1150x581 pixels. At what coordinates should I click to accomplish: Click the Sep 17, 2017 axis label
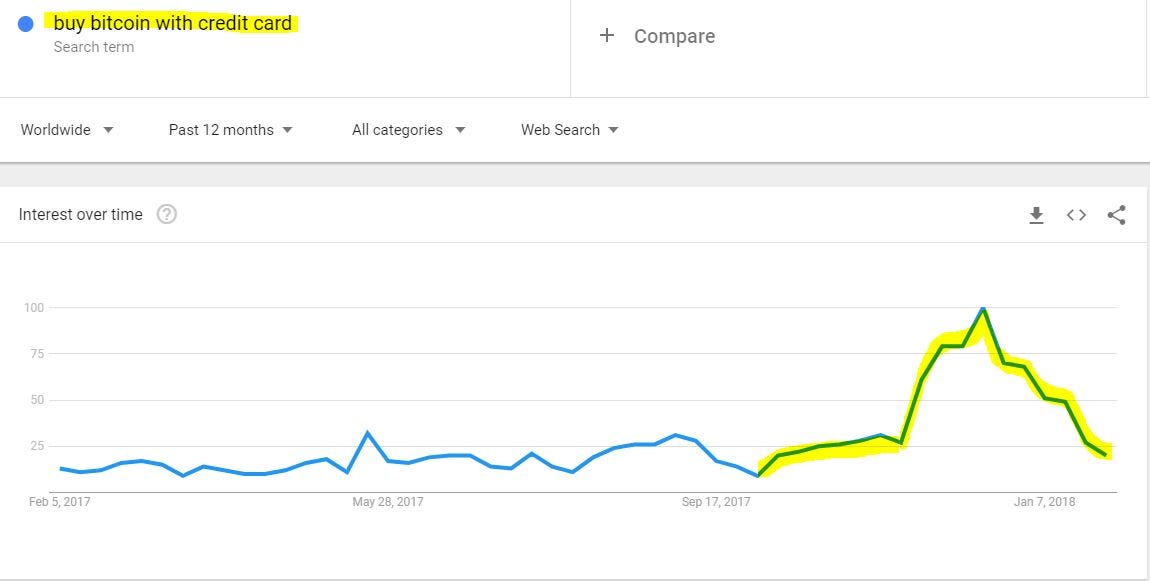click(717, 502)
